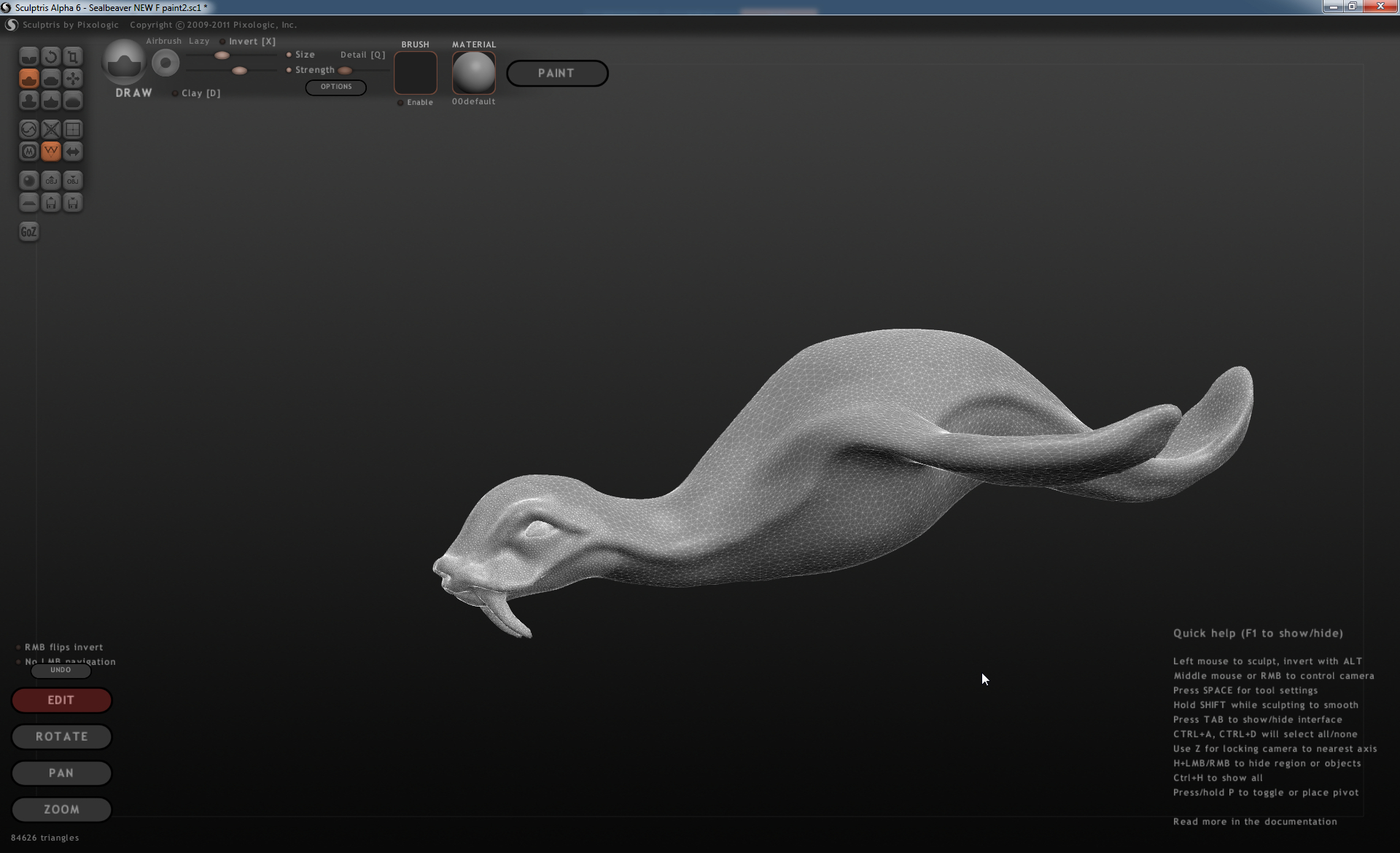This screenshot has width=1400, height=853.
Task: Select the Scale tool icon
Action: click(73, 56)
